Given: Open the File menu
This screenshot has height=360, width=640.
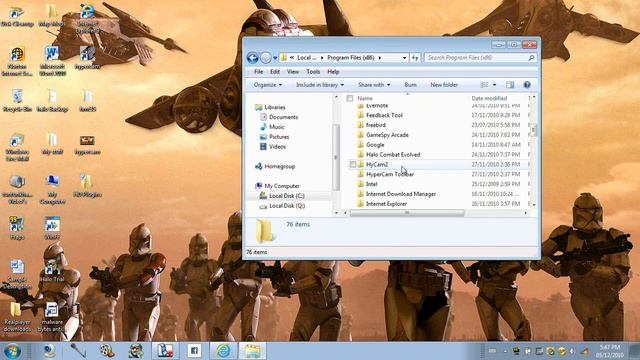Looking at the screenshot, I should [258, 72].
